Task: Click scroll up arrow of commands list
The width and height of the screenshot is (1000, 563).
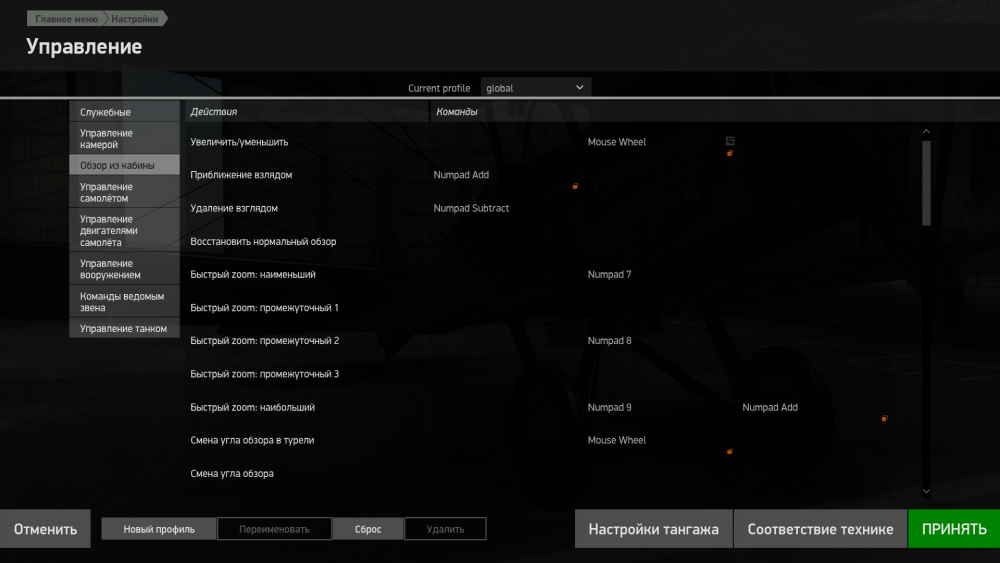Action: (926, 131)
